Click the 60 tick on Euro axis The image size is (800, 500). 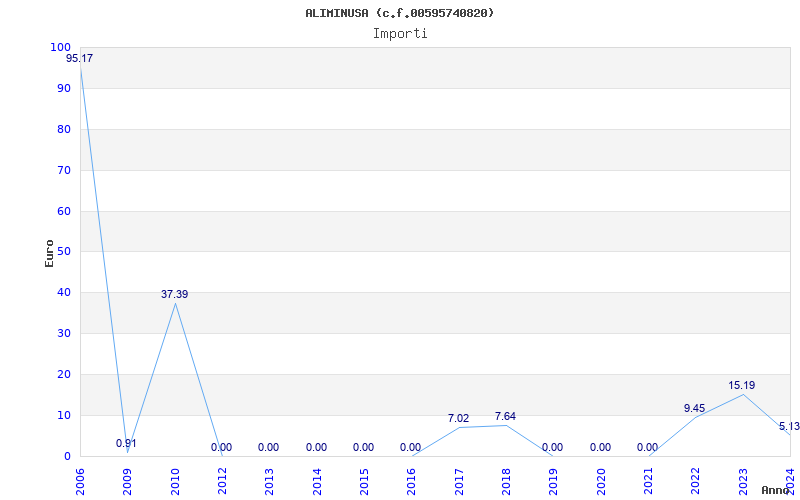click(64, 211)
